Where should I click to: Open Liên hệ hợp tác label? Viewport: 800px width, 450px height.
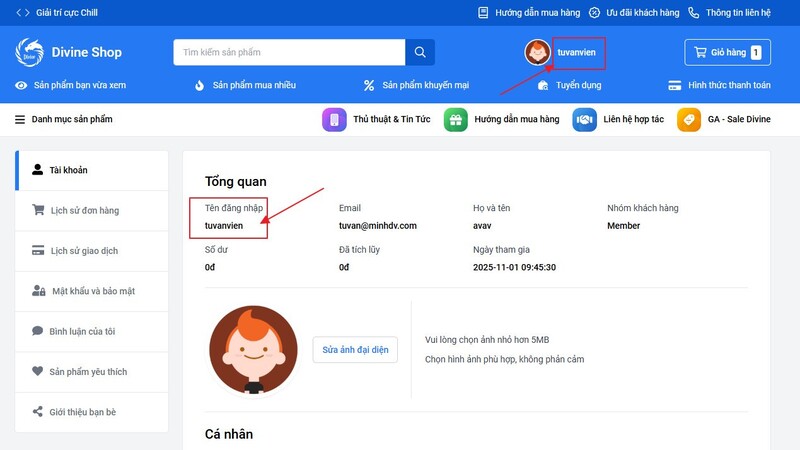click(634, 119)
